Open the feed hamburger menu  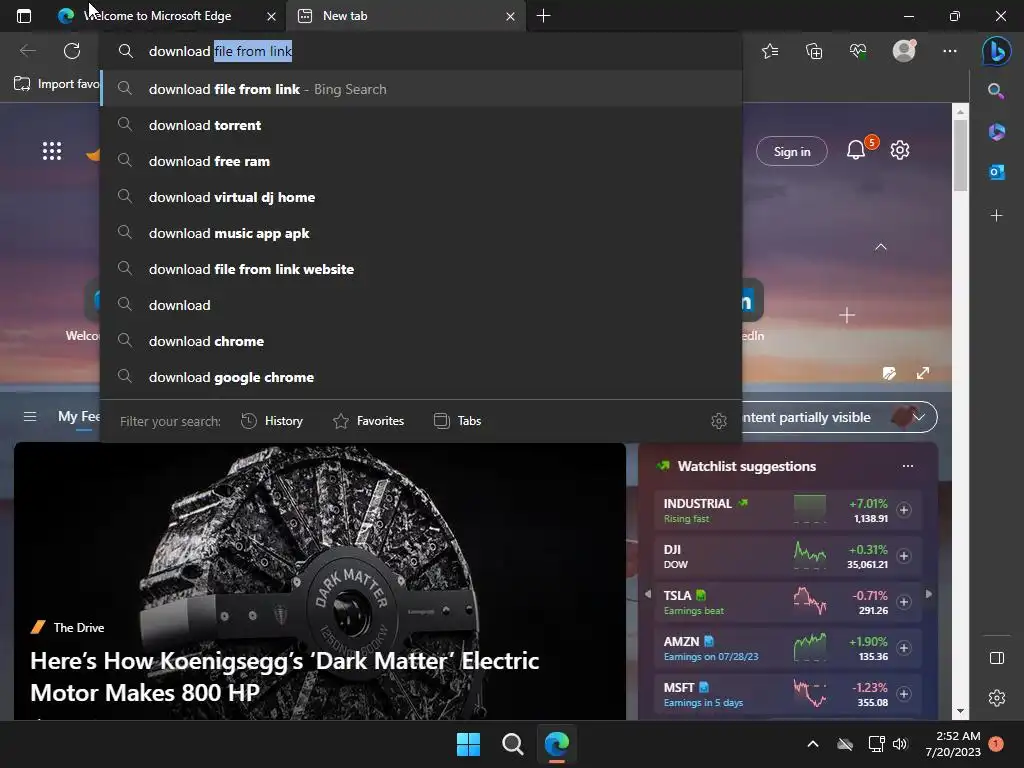click(30, 417)
